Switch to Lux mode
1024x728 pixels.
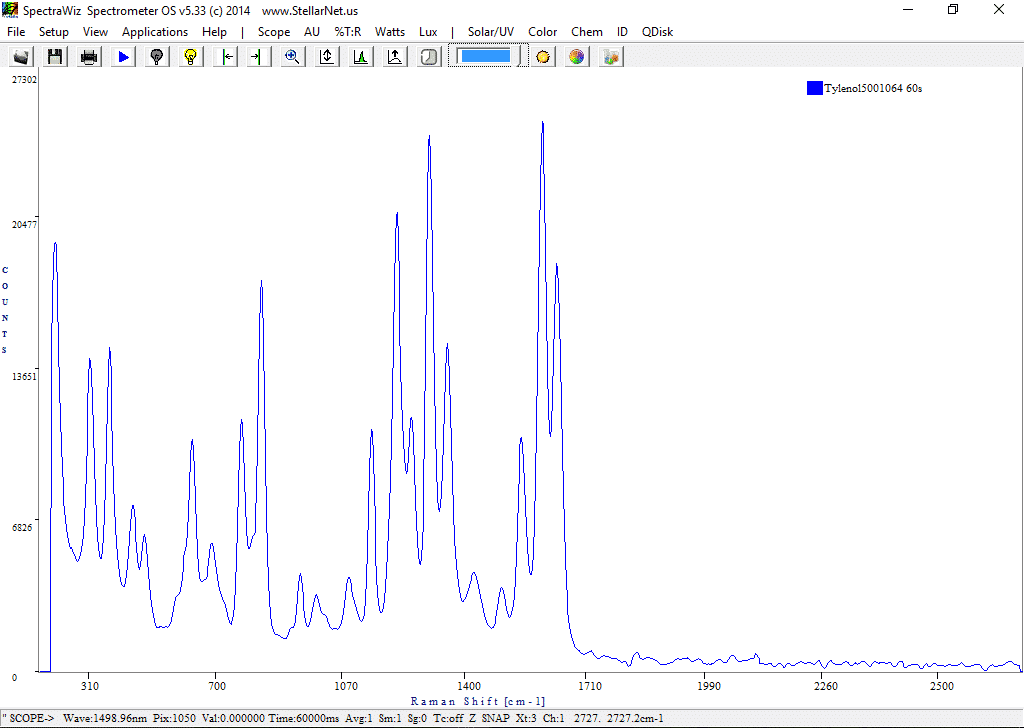click(x=428, y=31)
